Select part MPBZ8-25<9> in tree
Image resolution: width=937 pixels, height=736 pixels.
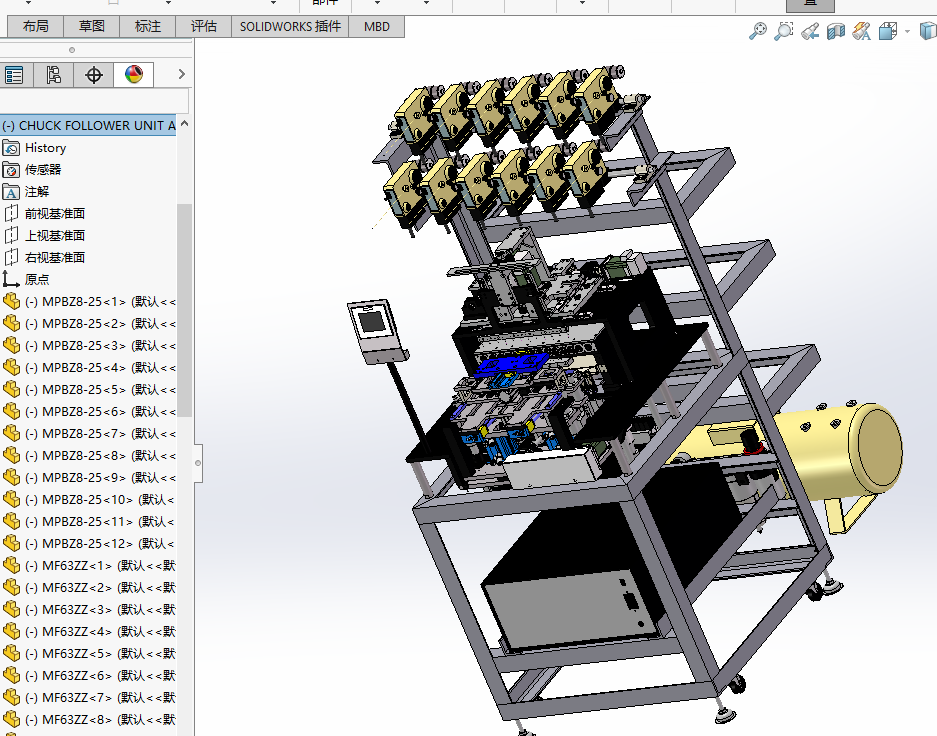tap(88, 477)
